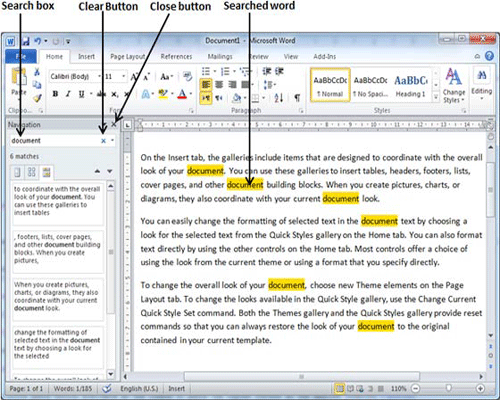The image size is (500, 400).
Task: Open Word Help question mark icon
Action: coord(489,56)
